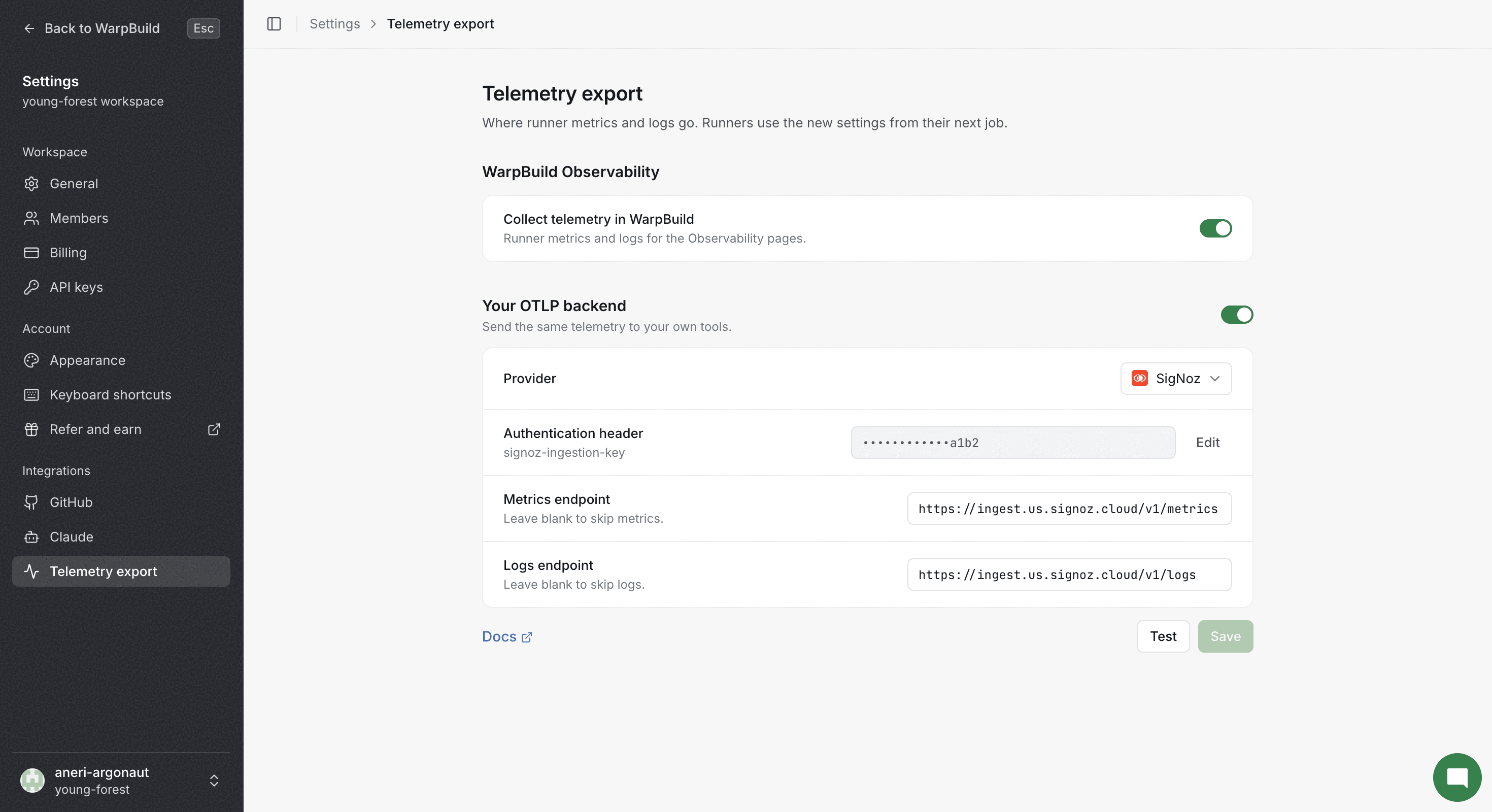Click the Claude bot icon
Viewport: 1492px width, 812px height.
point(31,537)
